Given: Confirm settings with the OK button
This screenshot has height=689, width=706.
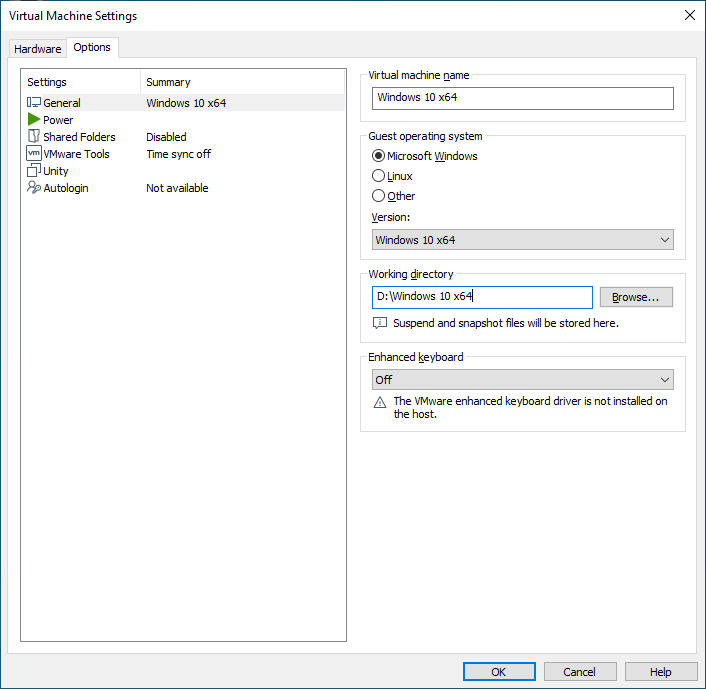Looking at the screenshot, I should (498, 672).
